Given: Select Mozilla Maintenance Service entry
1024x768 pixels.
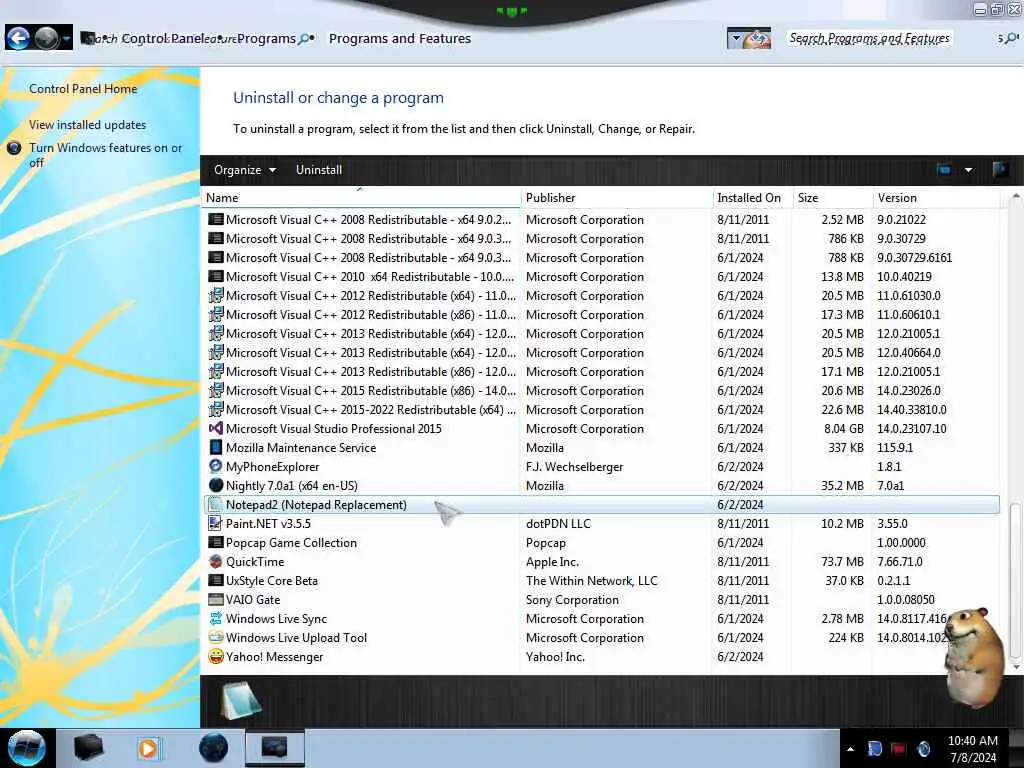Looking at the screenshot, I should 601,447.
